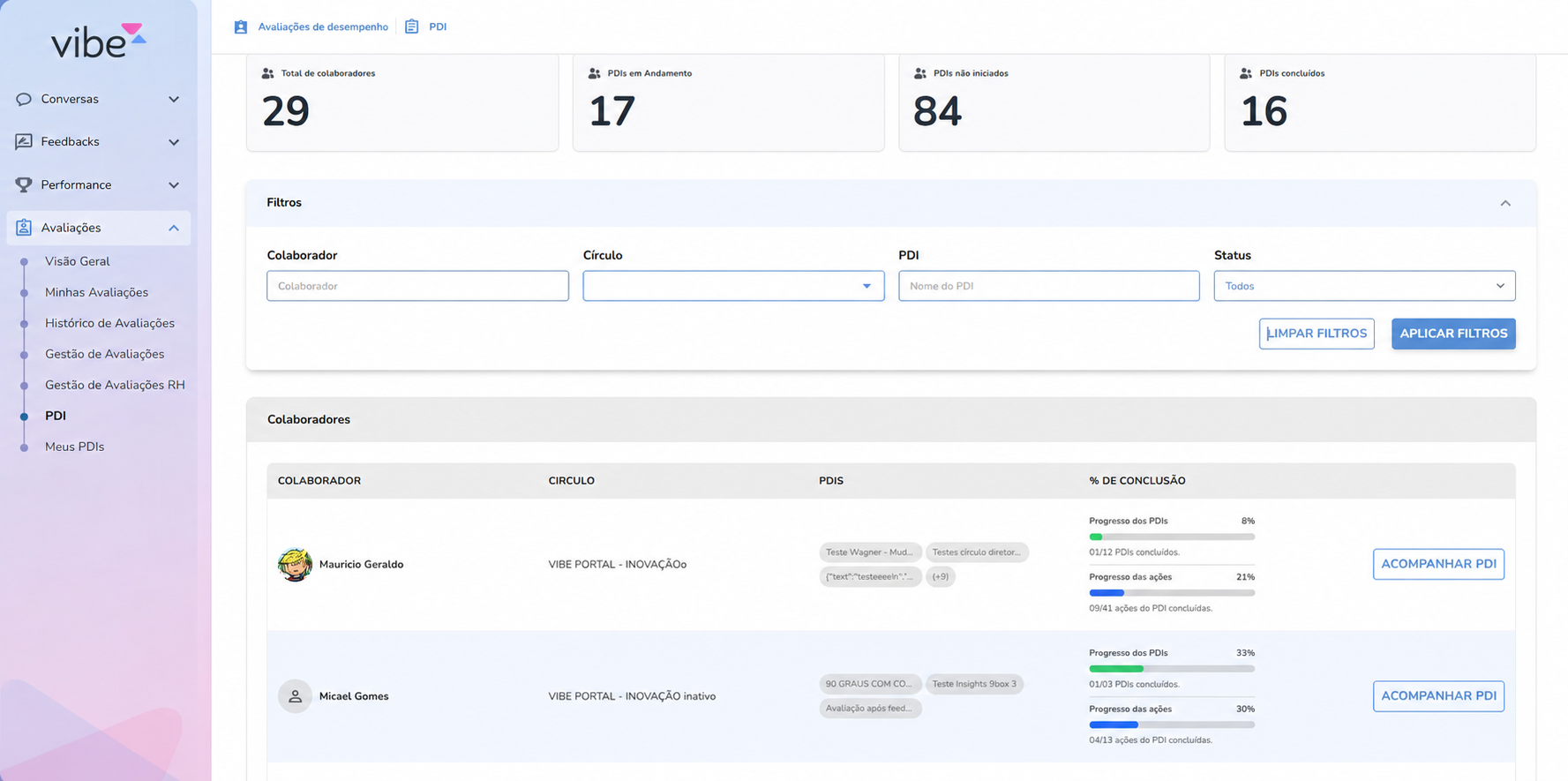This screenshot has width=1568, height=781.
Task: Click the PDIs concluídos people icon
Action: click(1246, 73)
